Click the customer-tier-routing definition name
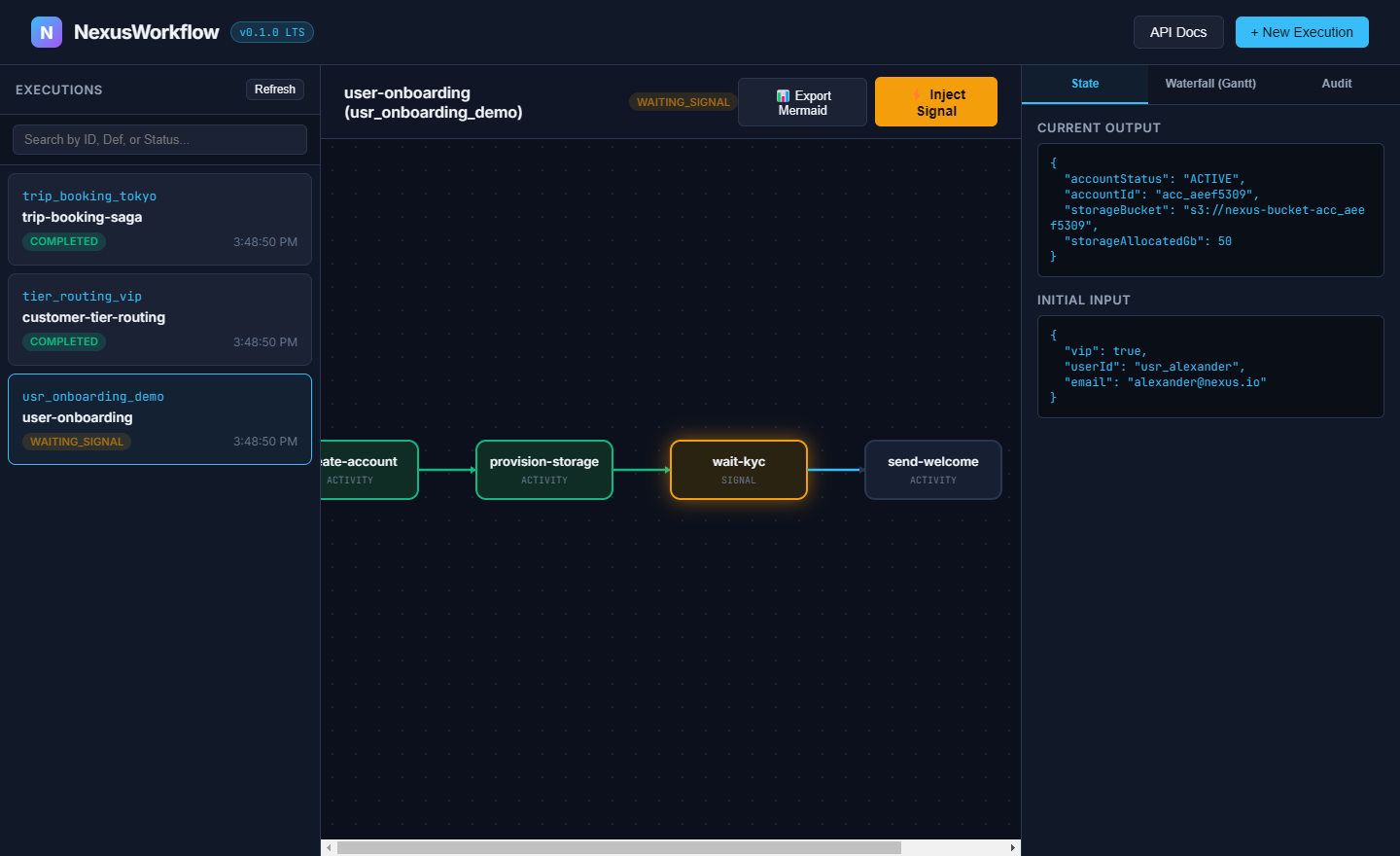This screenshot has width=1400, height=856. (93, 317)
